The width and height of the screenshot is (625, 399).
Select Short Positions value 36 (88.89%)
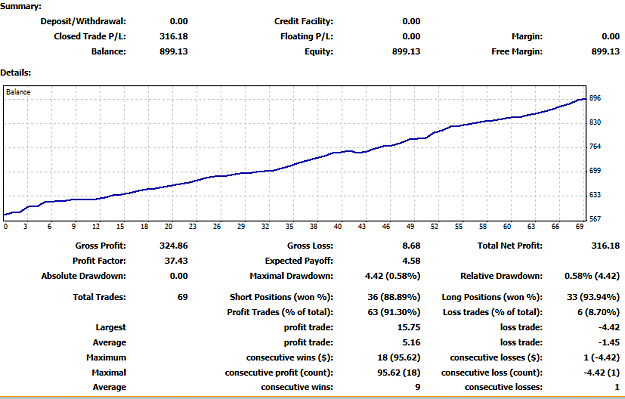pos(394,297)
